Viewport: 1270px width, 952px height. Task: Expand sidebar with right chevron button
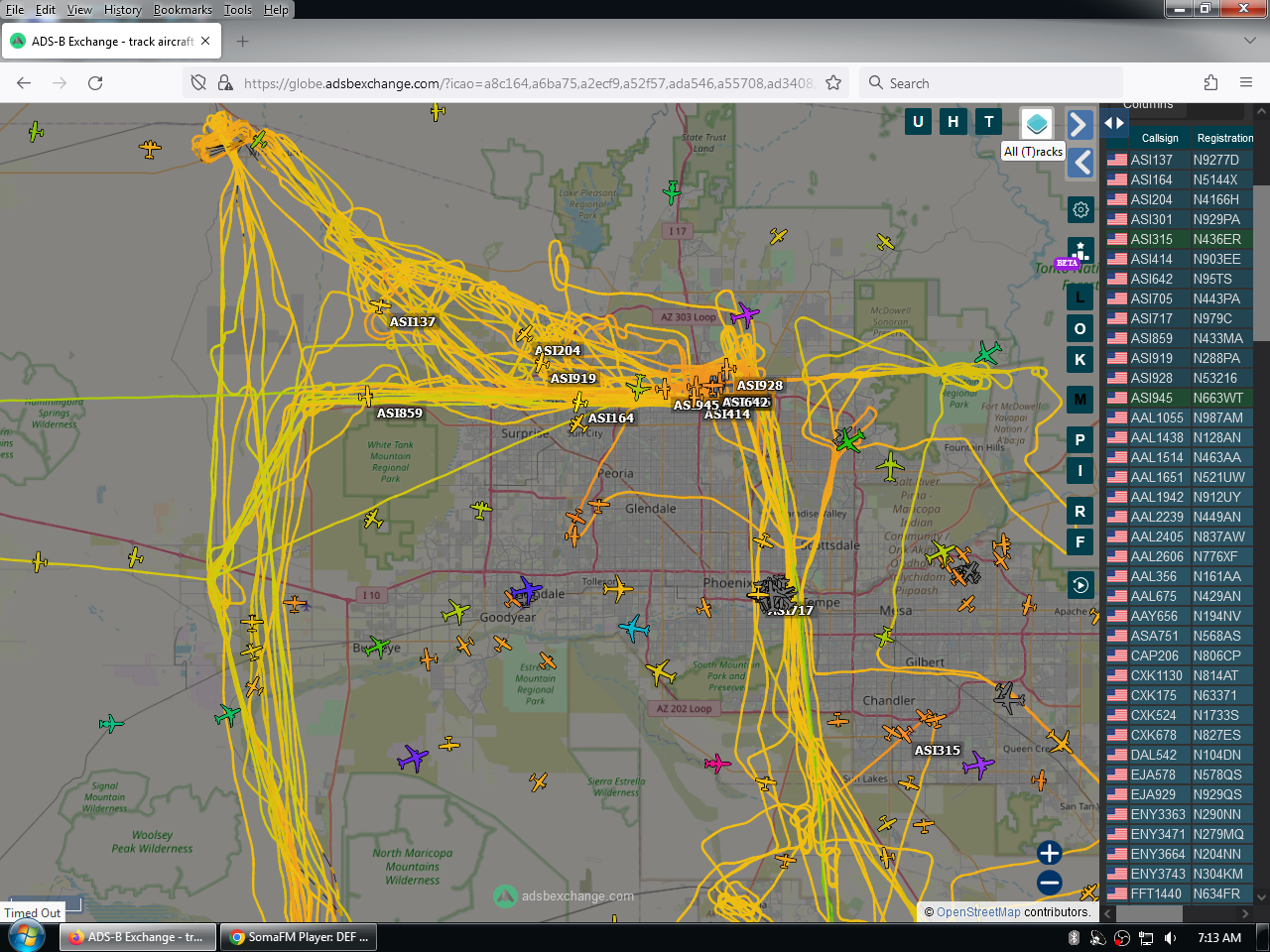(1079, 124)
